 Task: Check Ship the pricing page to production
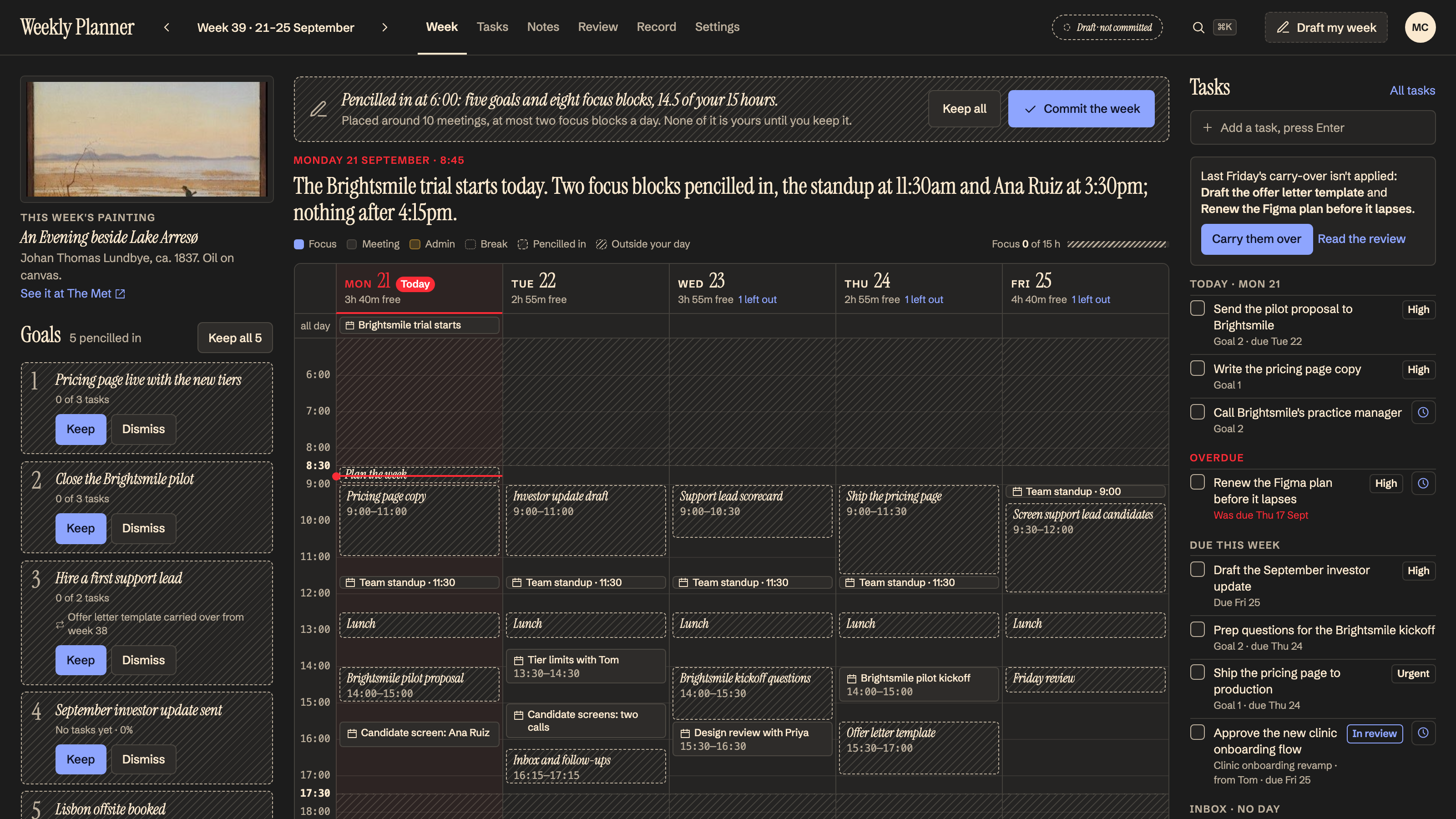pyautogui.click(x=1197, y=672)
